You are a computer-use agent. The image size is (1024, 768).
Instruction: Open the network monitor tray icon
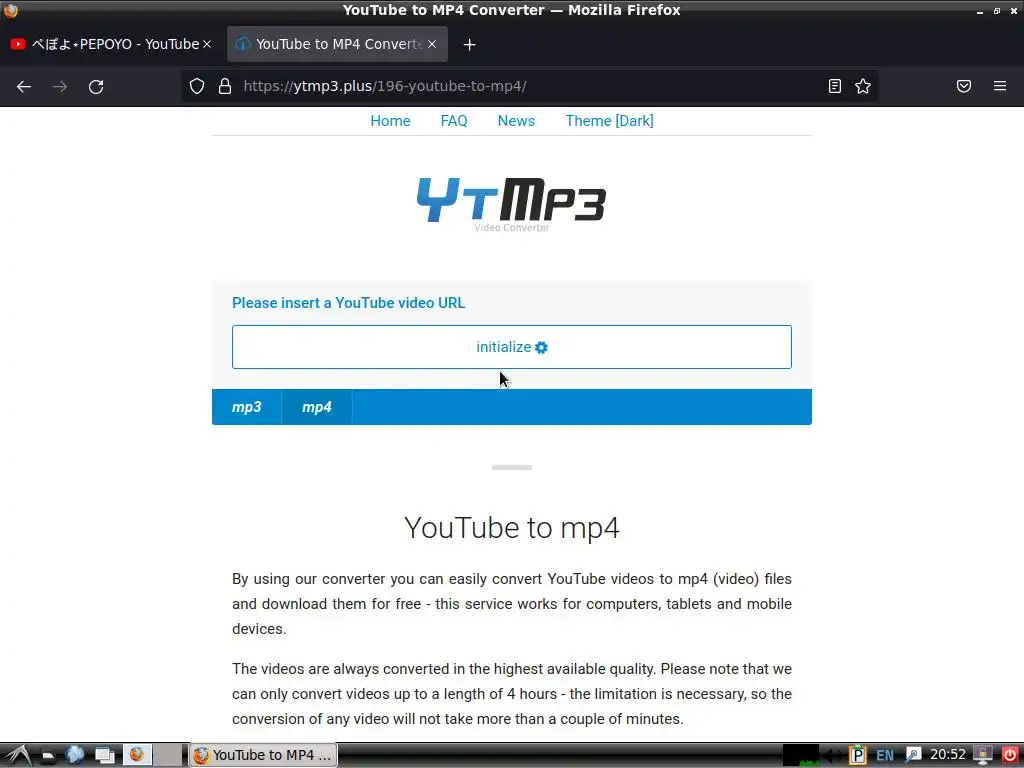tap(983, 756)
